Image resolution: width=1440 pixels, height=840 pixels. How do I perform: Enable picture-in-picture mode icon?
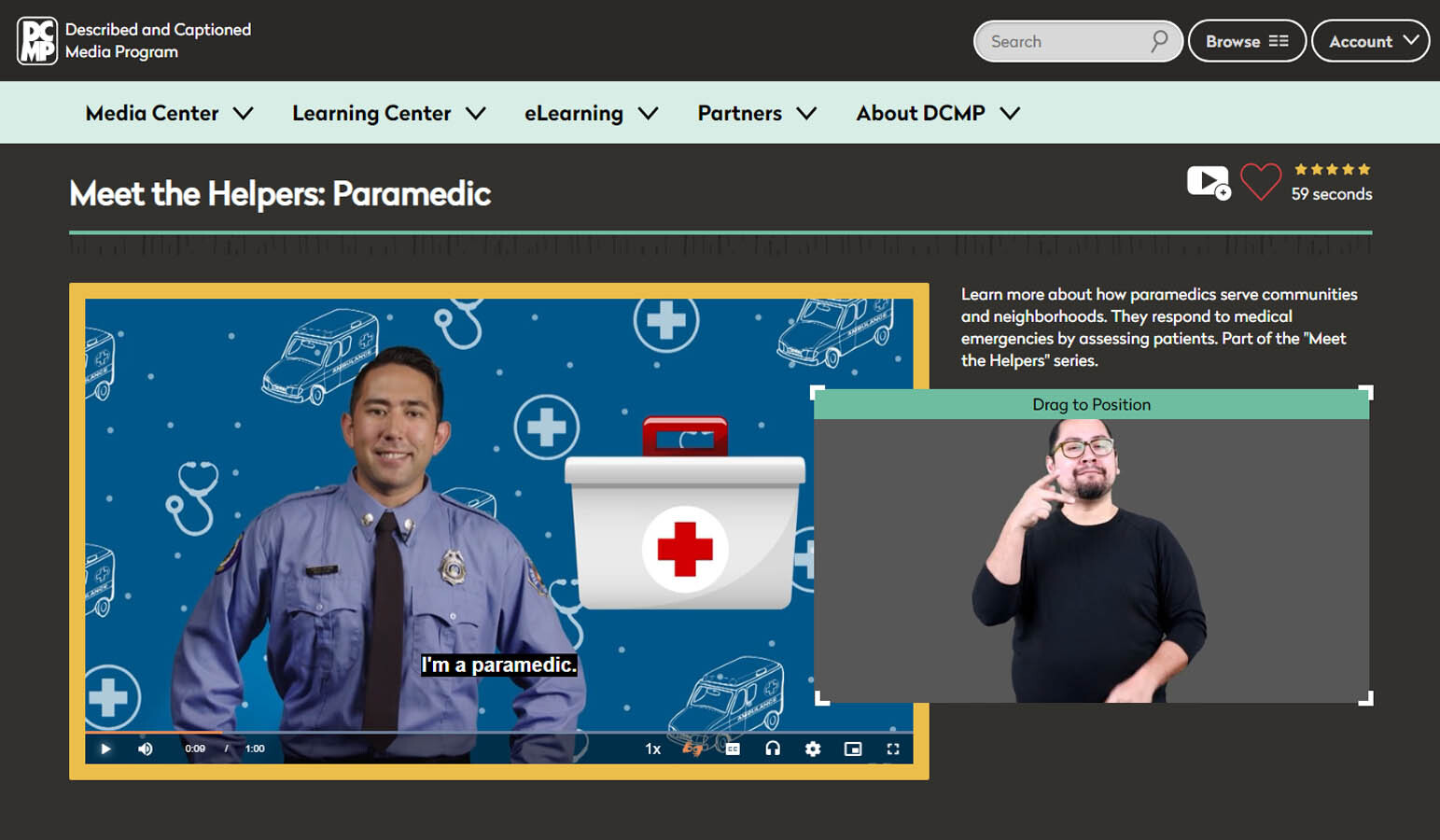tap(853, 749)
